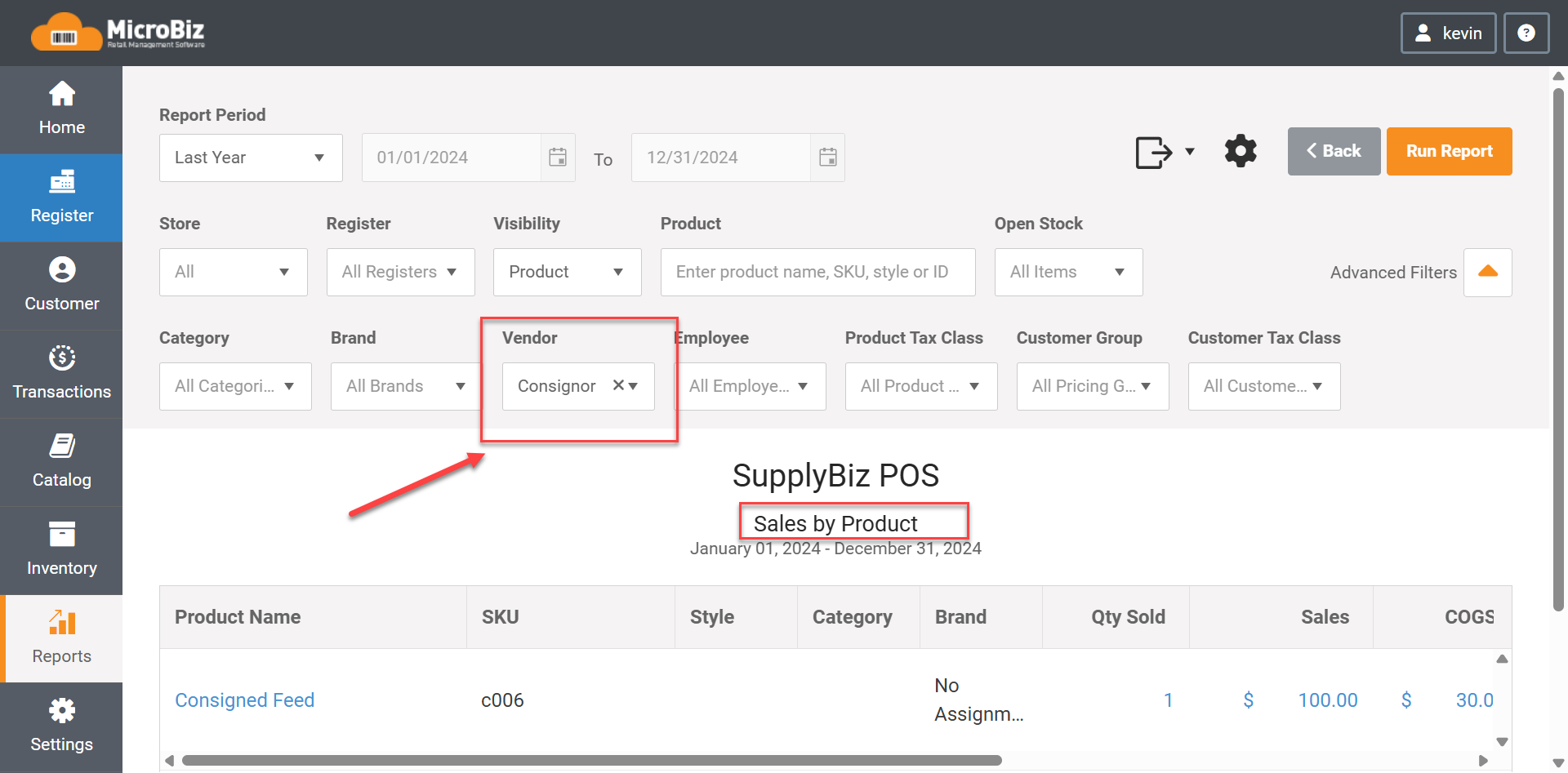Click the table scroll left arrow

(x=169, y=761)
